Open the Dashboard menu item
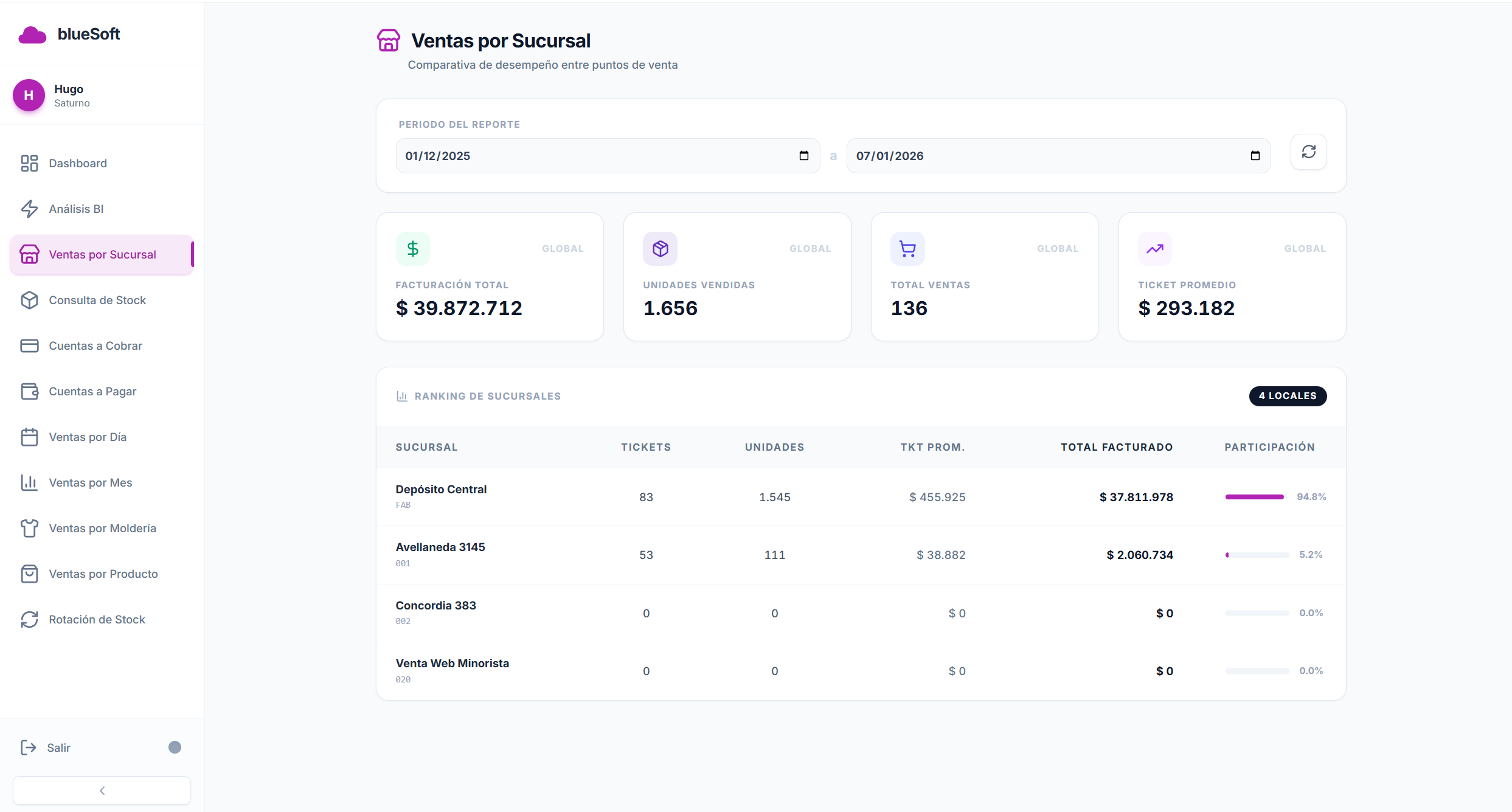This screenshot has height=812, width=1512. coord(78,163)
